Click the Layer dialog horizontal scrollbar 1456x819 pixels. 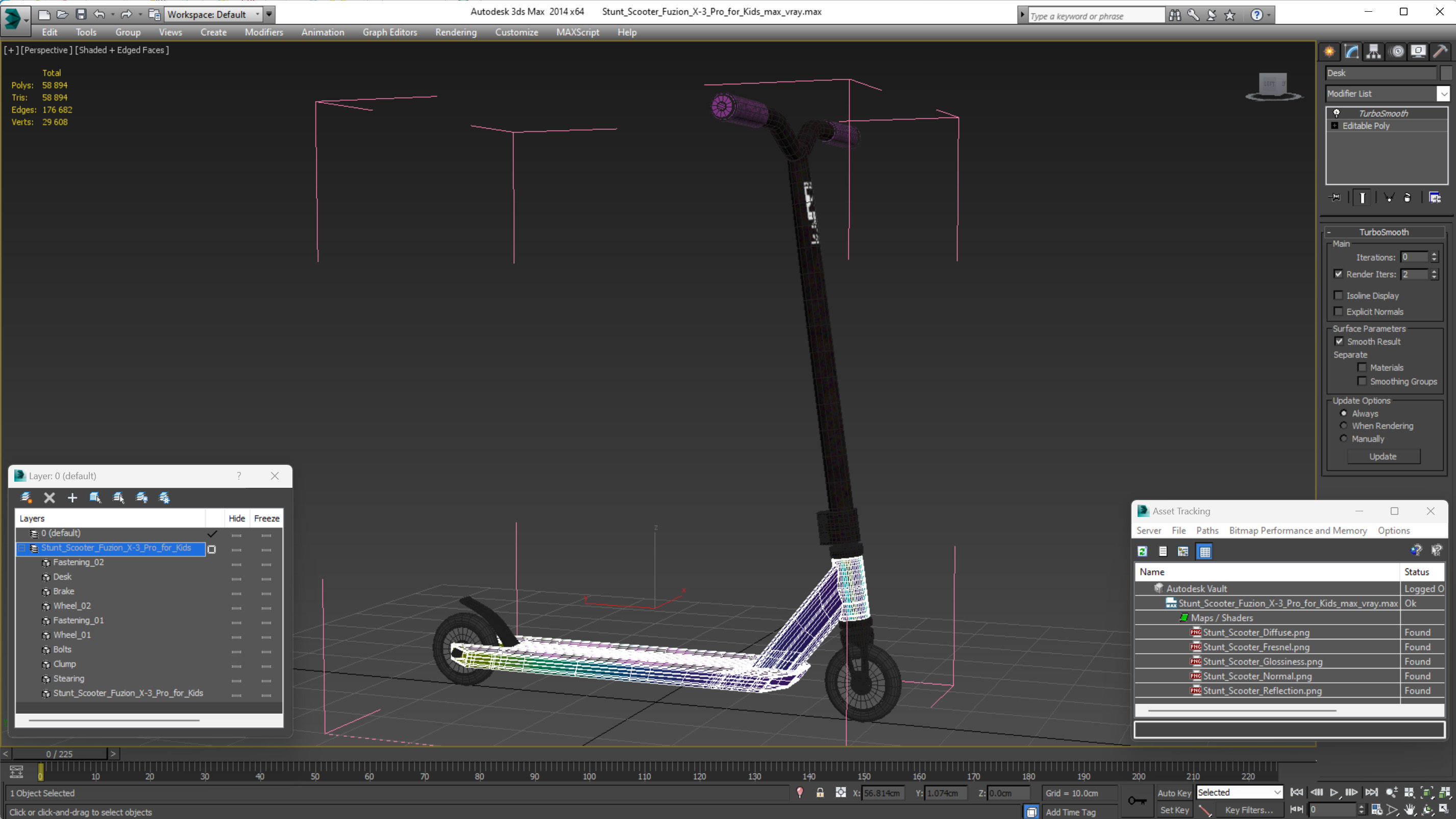pyautogui.click(x=114, y=720)
